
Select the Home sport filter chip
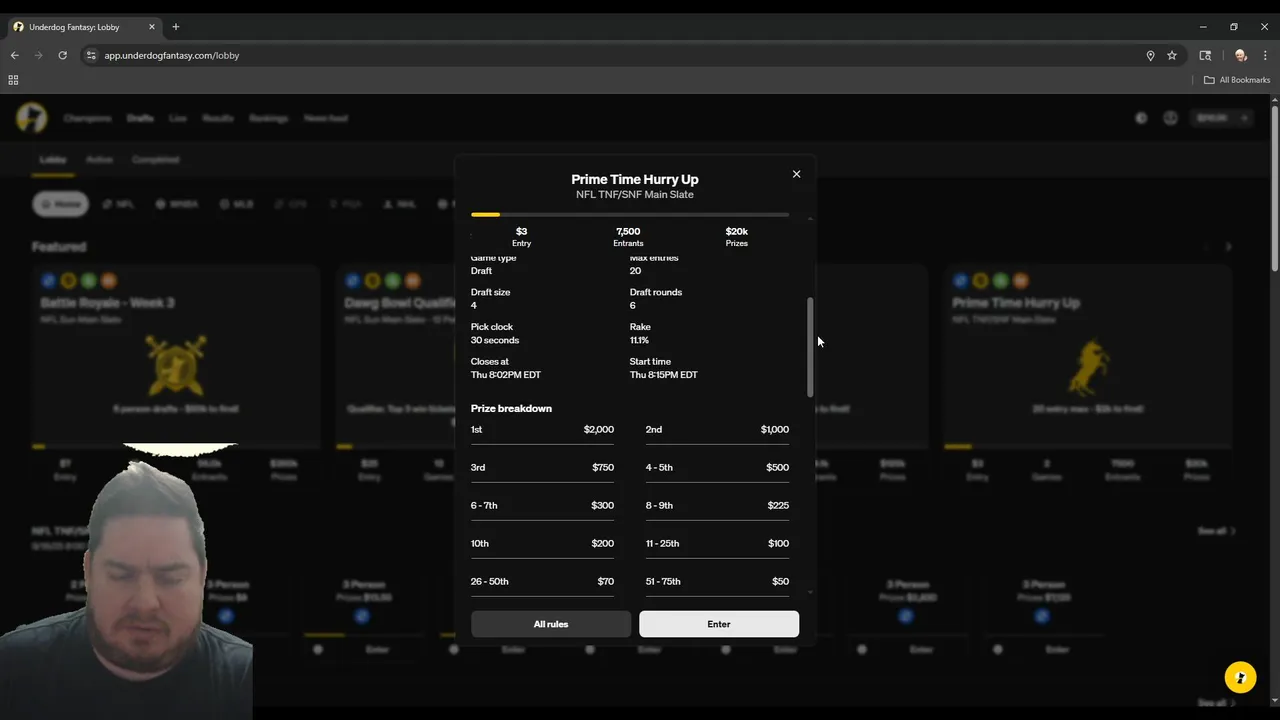coord(61,204)
